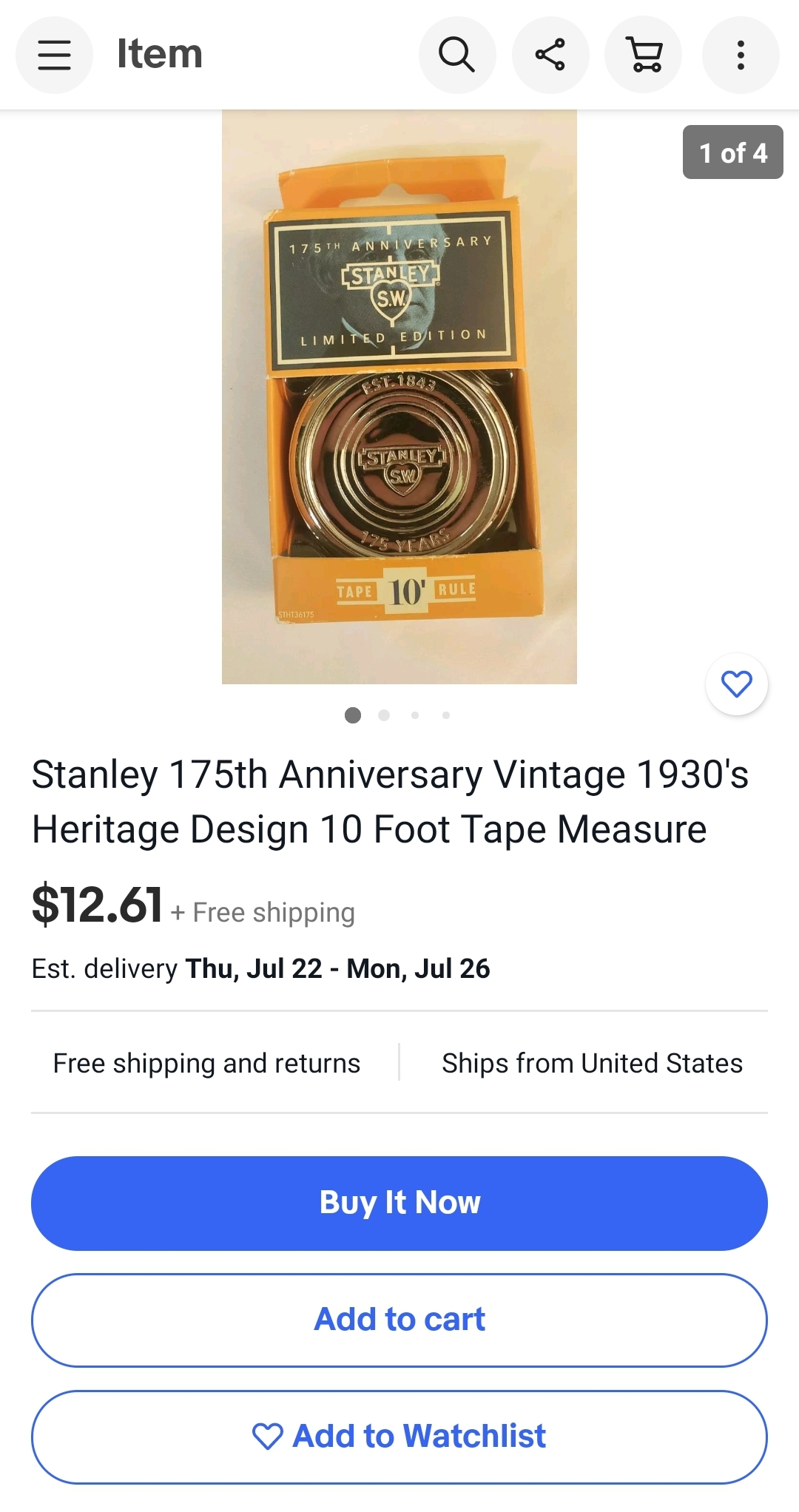The height and width of the screenshot is (1512, 799).
Task: Toggle the heart favorite on the image
Action: [x=737, y=684]
